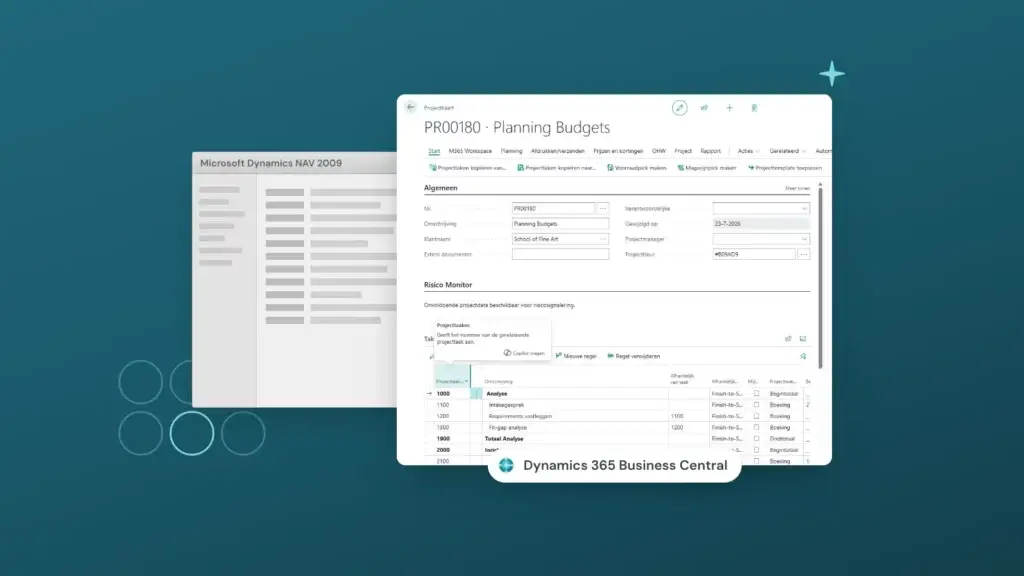Click the Copilot vragen button in the tooltip
The height and width of the screenshot is (576, 1024).
click(524, 353)
